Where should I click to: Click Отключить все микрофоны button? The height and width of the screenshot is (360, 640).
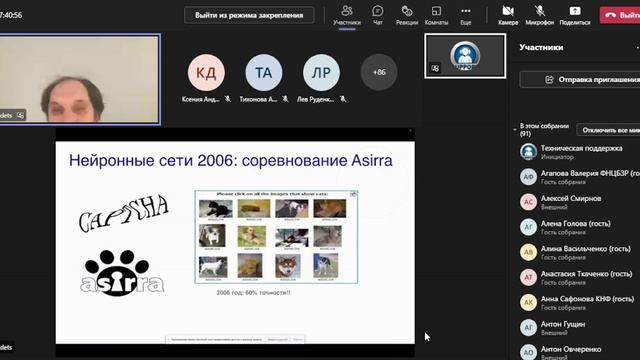pos(608,130)
